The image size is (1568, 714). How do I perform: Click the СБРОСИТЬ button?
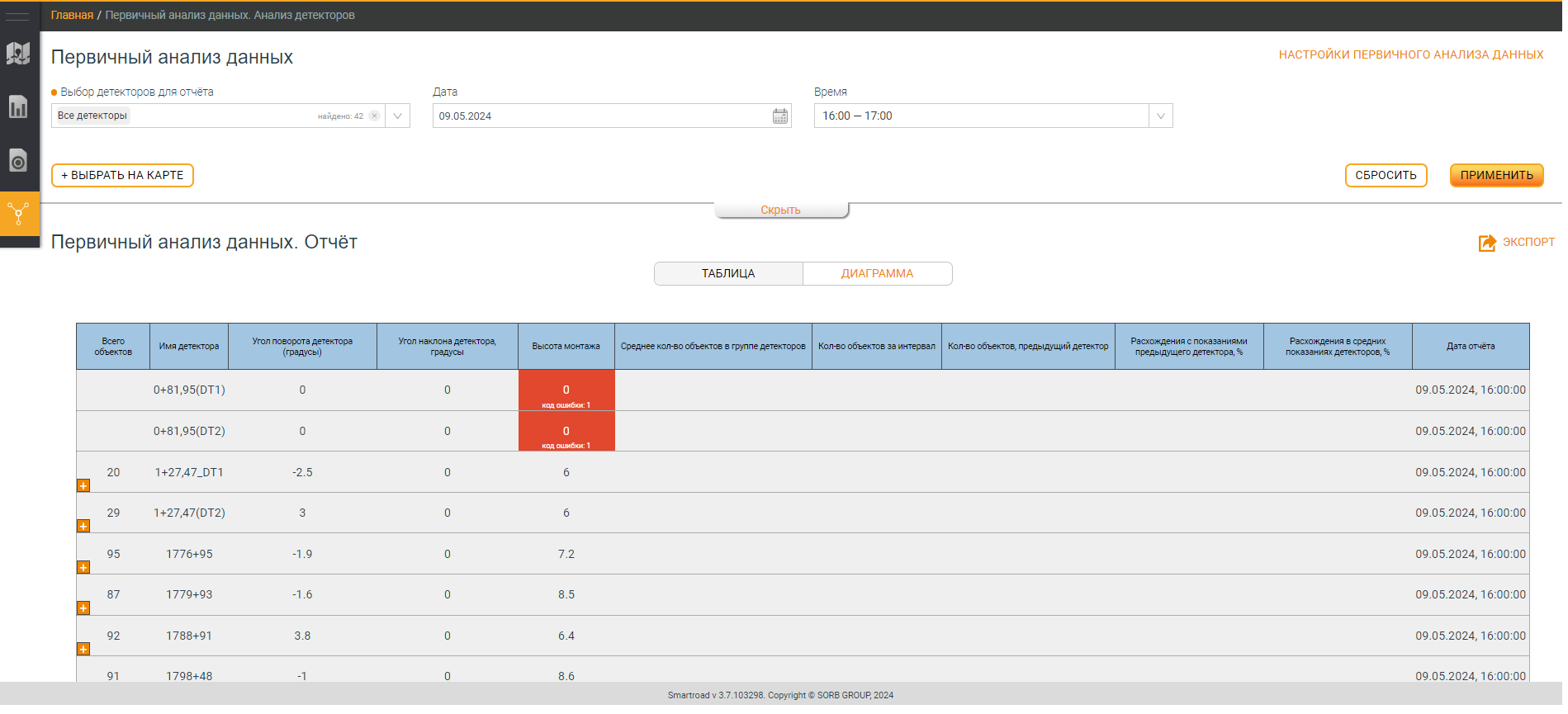click(x=1386, y=176)
